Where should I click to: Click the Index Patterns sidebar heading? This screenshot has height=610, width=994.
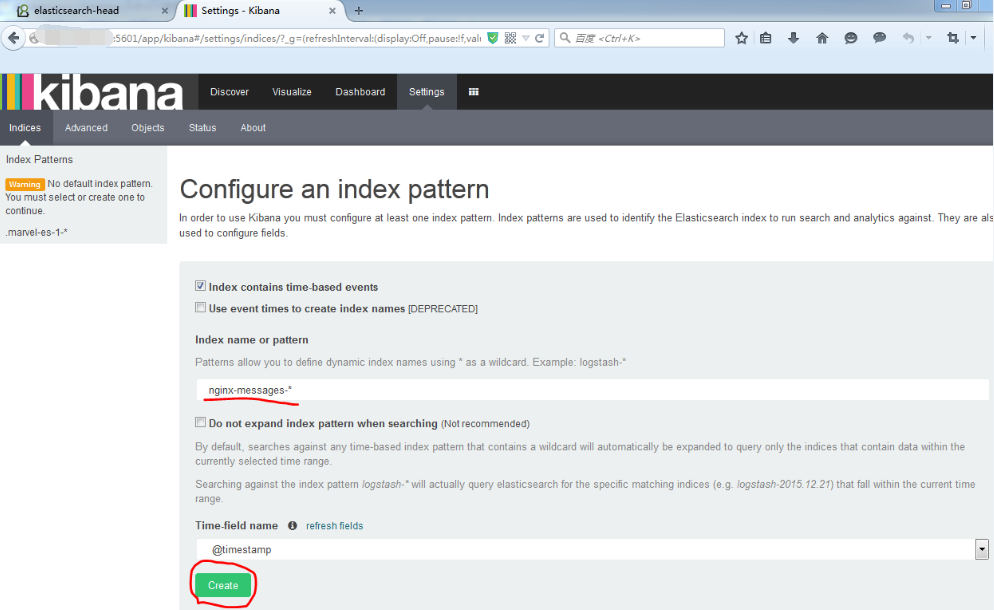click(39, 159)
